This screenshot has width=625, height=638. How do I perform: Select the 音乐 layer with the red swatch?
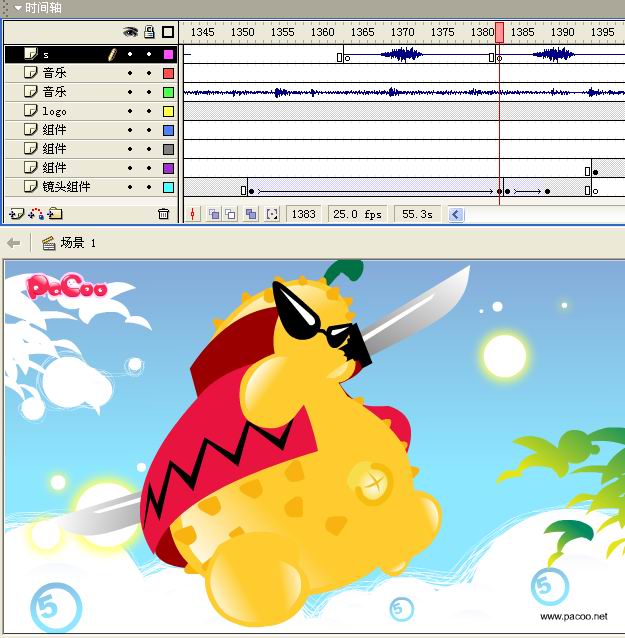pos(90,73)
